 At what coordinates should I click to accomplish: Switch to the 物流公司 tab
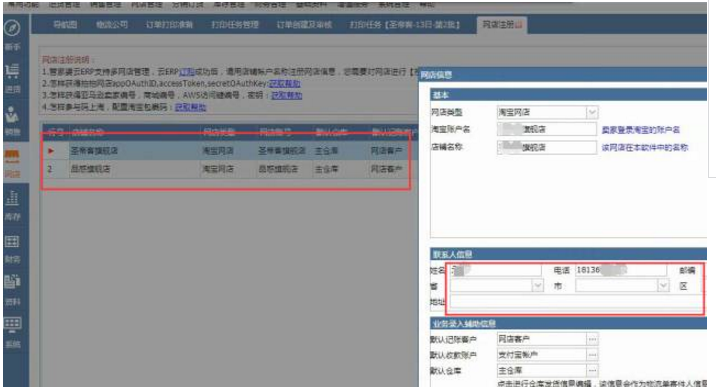click(112, 25)
